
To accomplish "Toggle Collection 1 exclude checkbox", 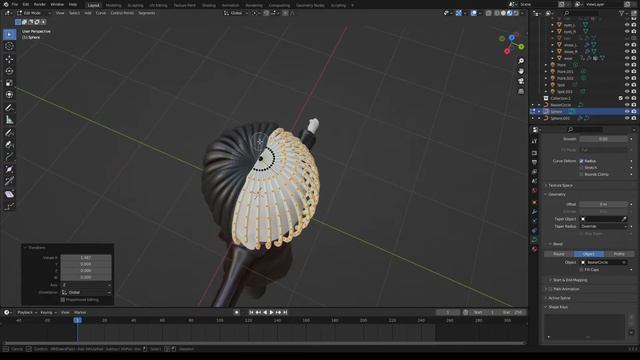I will click(621, 98).
